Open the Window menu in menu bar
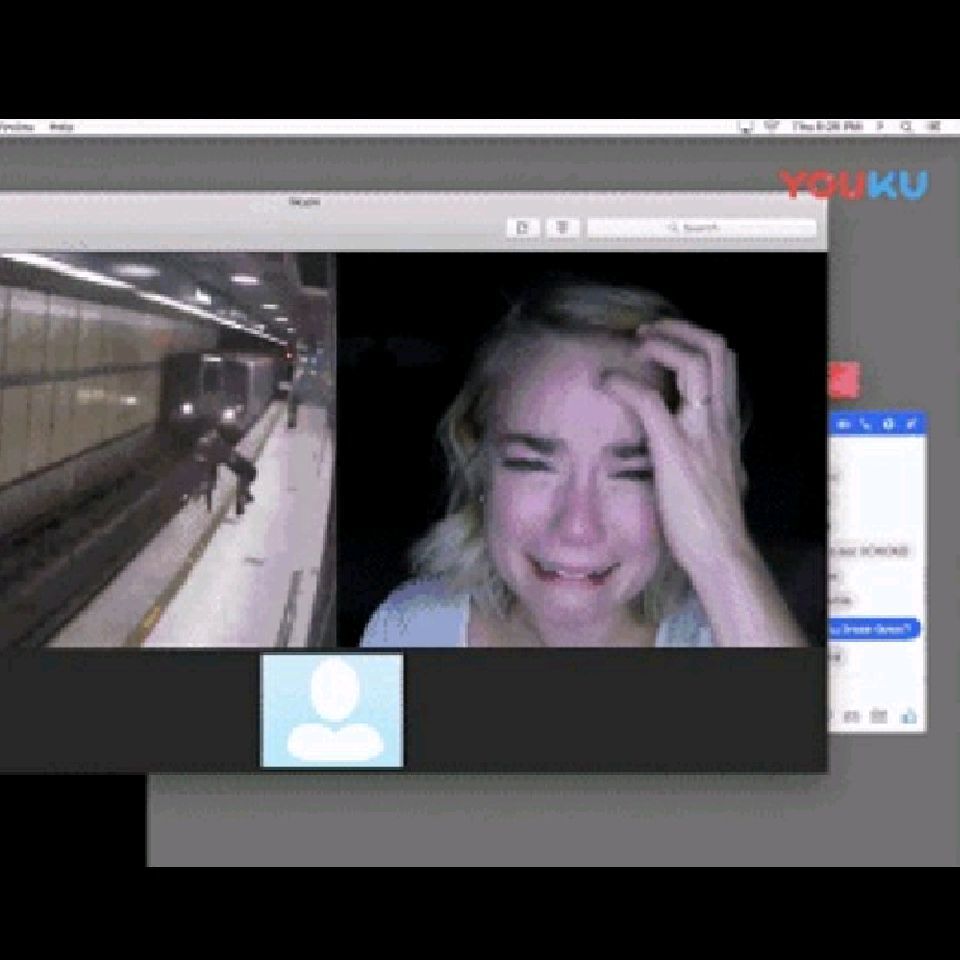Viewport: 960px width, 960px height. (16, 127)
